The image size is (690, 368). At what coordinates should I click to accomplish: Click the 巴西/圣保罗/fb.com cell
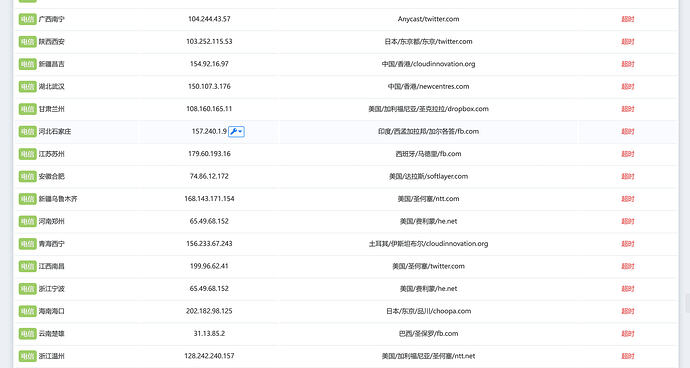429,333
